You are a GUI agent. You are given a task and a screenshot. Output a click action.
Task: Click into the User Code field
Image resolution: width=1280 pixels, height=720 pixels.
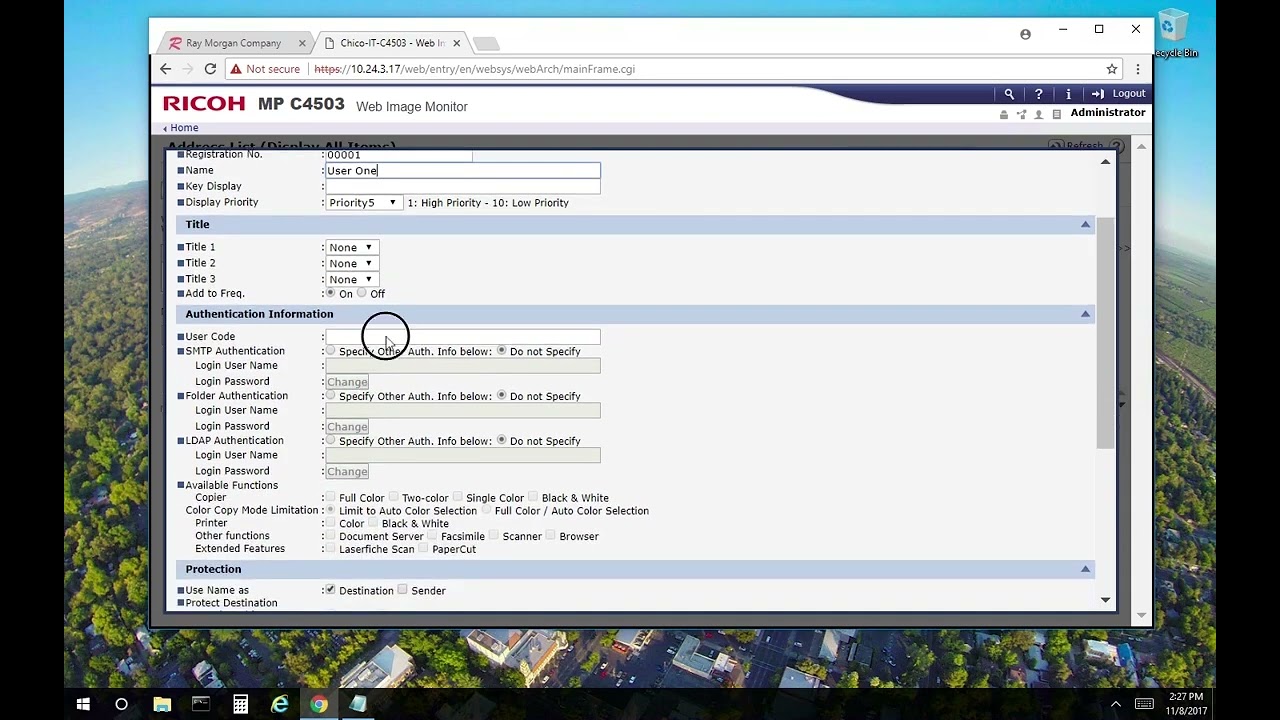coord(463,337)
